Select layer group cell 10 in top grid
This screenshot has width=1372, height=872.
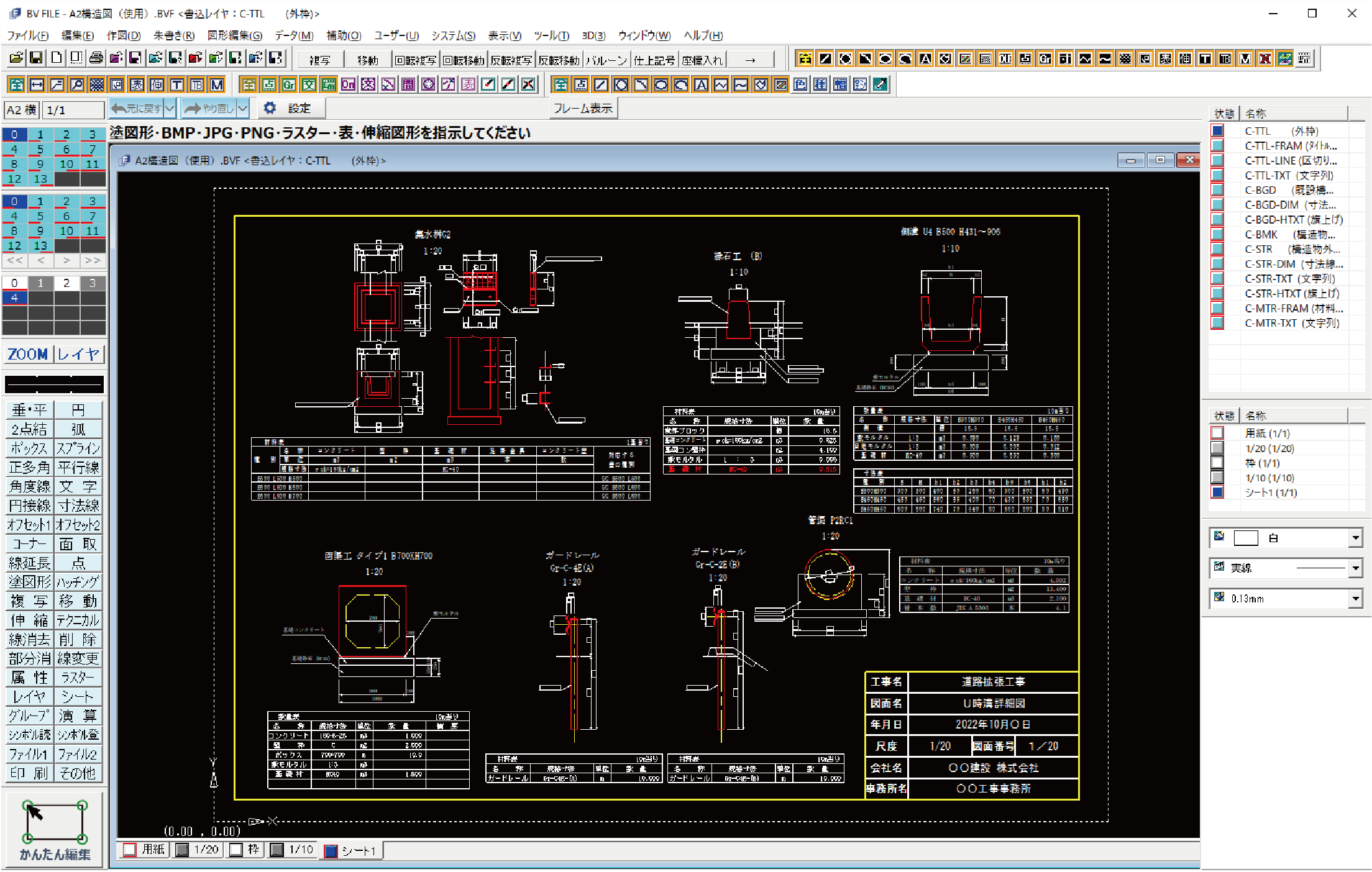pyautogui.click(x=66, y=164)
